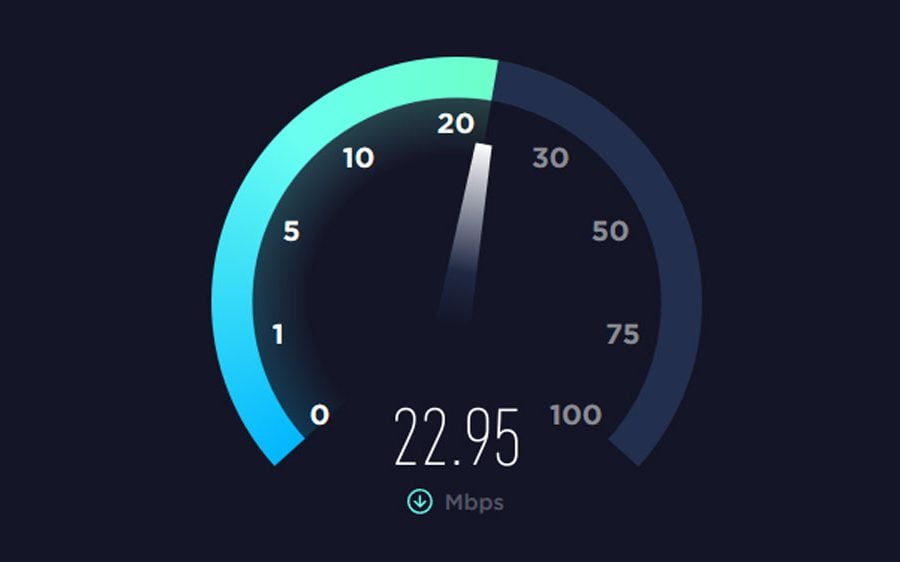Click the 22.95 speed readout
This screenshot has height=562, width=900.
click(456, 437)
